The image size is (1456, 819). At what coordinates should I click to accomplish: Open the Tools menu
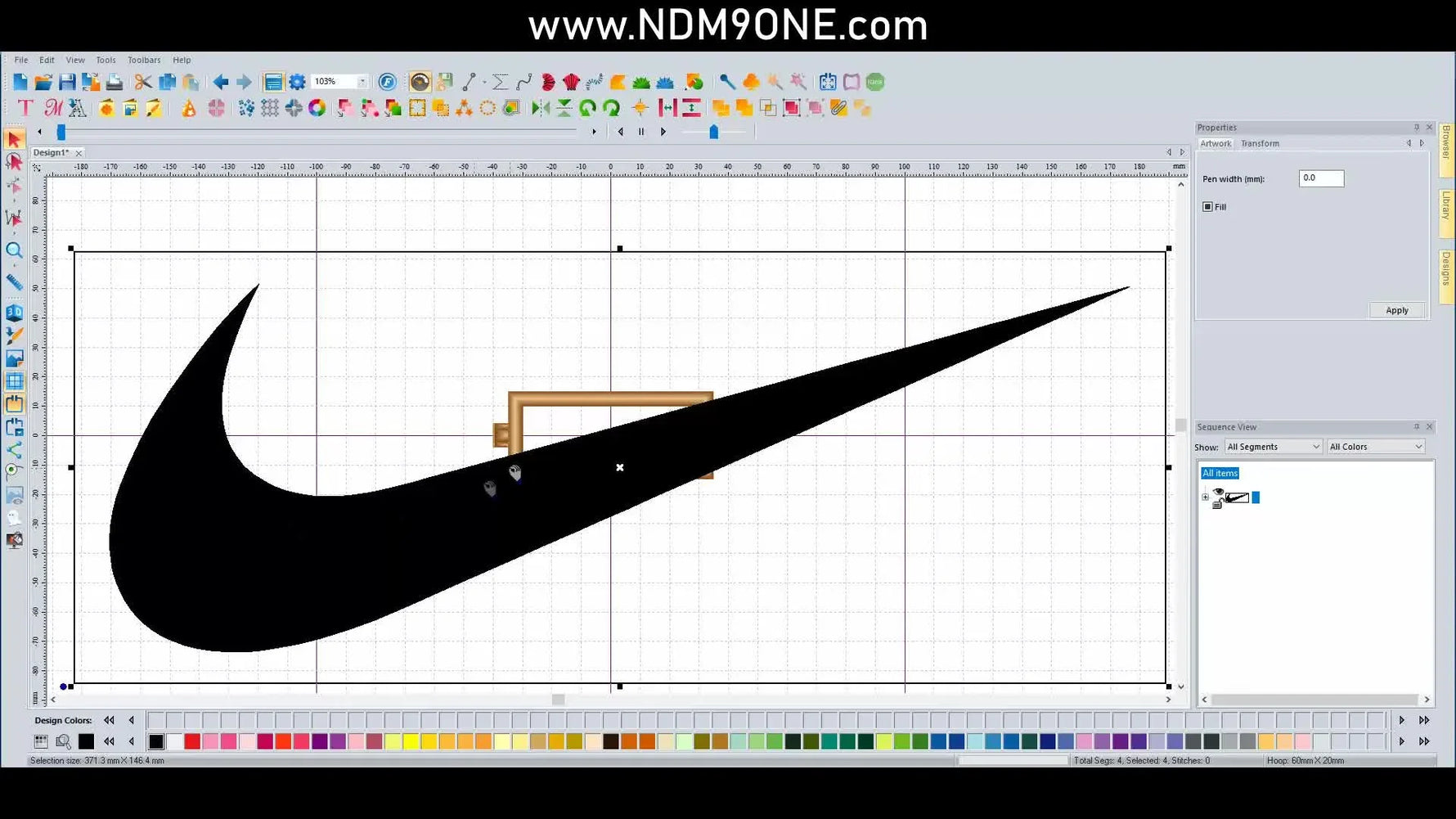point(106,60)
